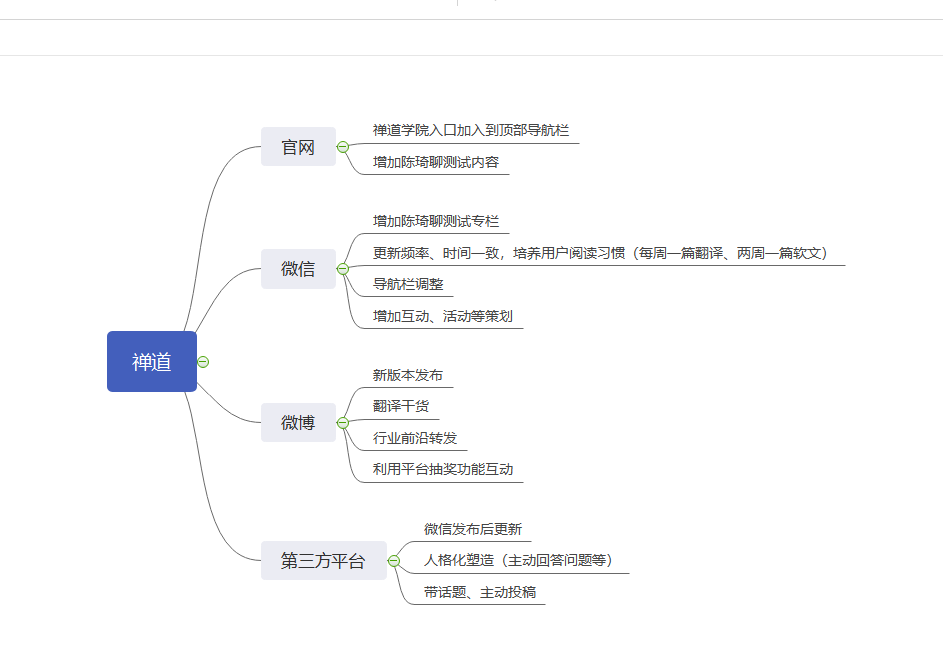943x671 pixels.
Task: Click the 禅道学院入口加入到顶部导航栏 subtopic
Action: pos(470,130)
